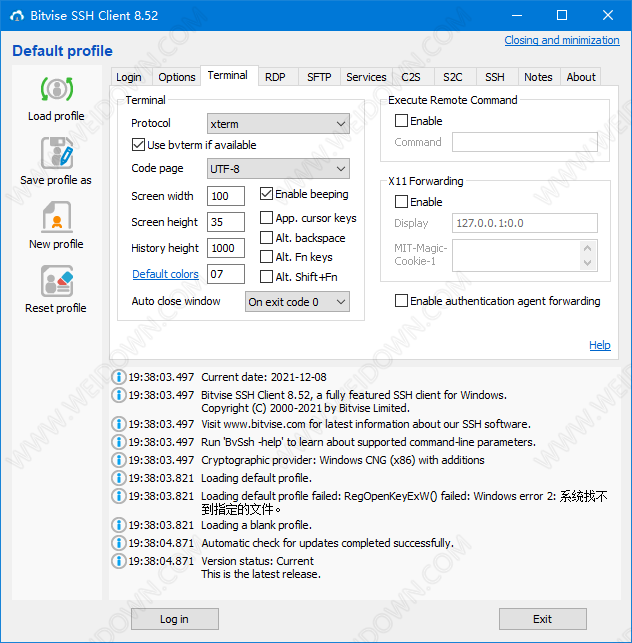This screenshot has width=632, height=643.
Task: Open the Notes tab
Action: (x=538, y=77)
